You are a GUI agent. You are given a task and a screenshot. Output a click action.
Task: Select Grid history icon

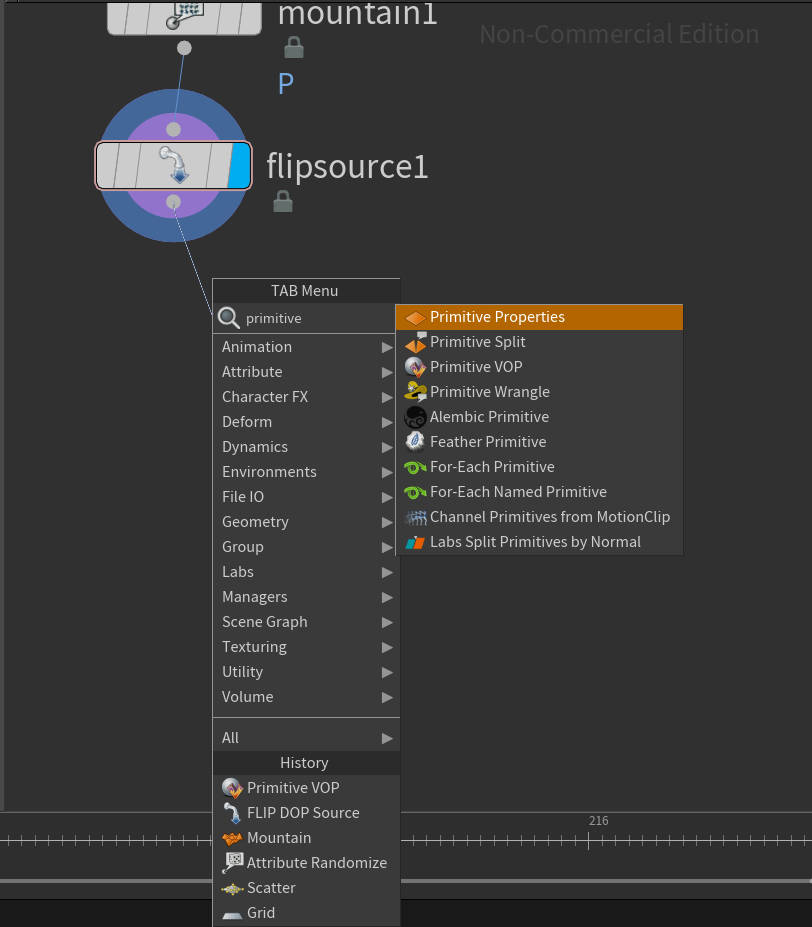(232, 915)
